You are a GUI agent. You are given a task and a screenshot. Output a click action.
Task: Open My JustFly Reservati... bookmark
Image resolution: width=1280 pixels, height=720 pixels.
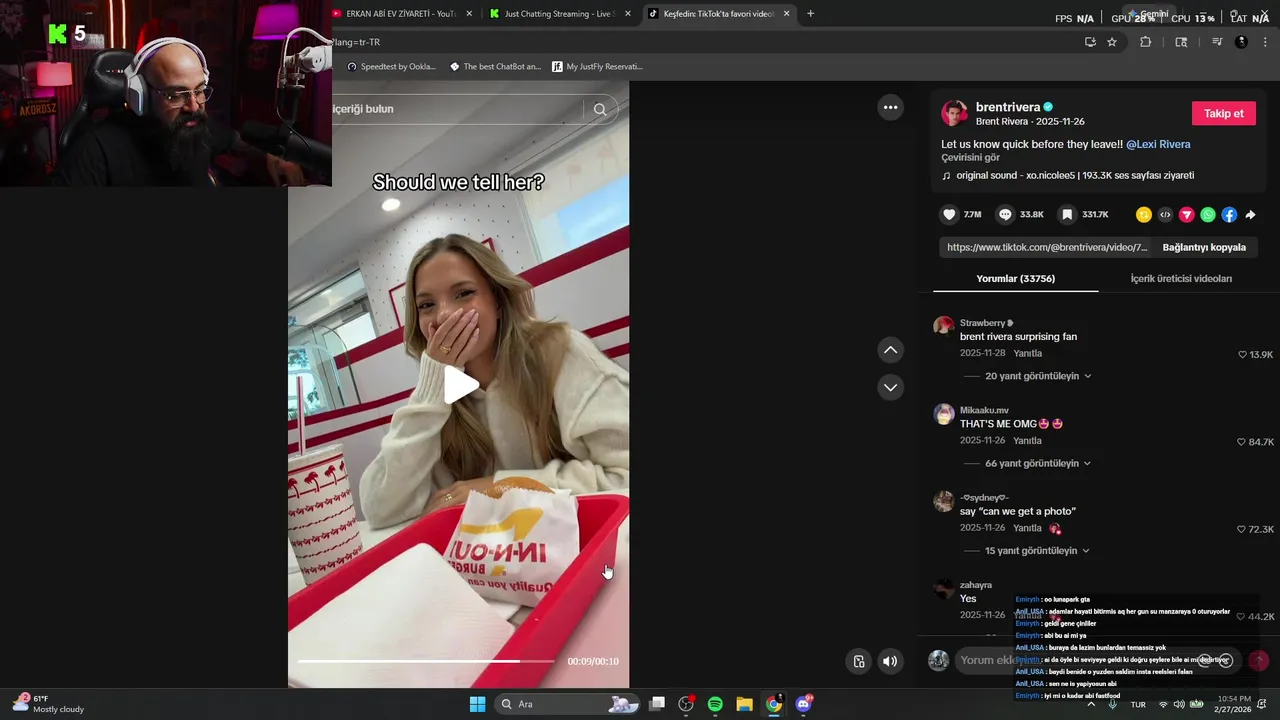(597, 66)
